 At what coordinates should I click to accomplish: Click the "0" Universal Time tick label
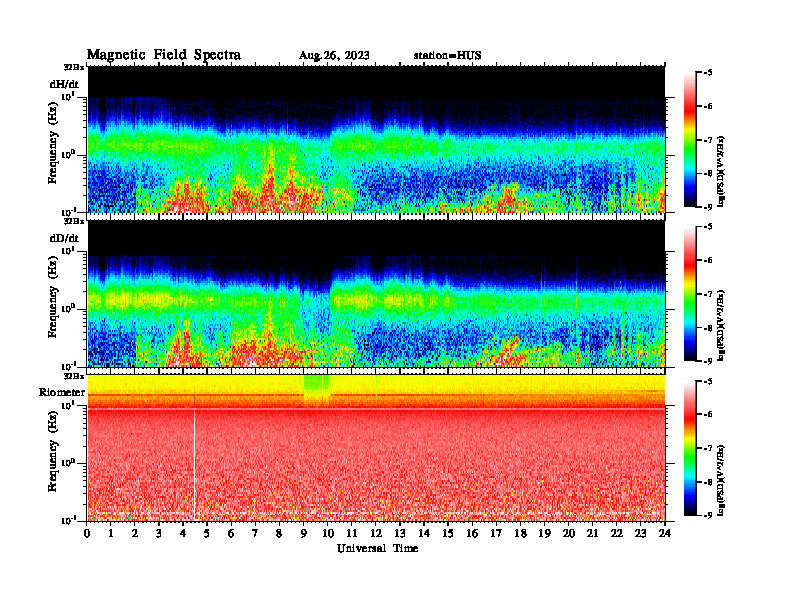coord(87,534)
